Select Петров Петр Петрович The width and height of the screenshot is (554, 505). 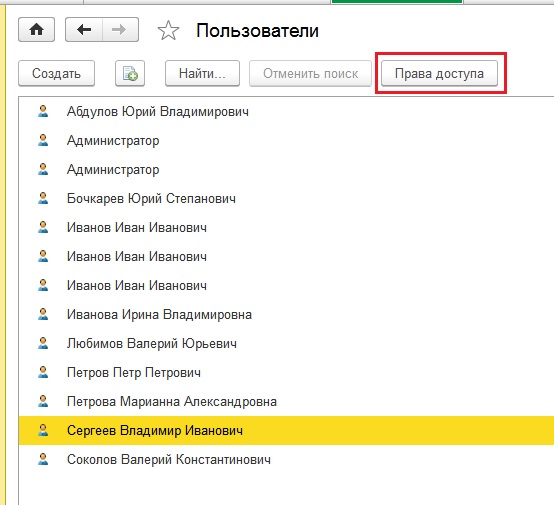(x=286, y=372)
